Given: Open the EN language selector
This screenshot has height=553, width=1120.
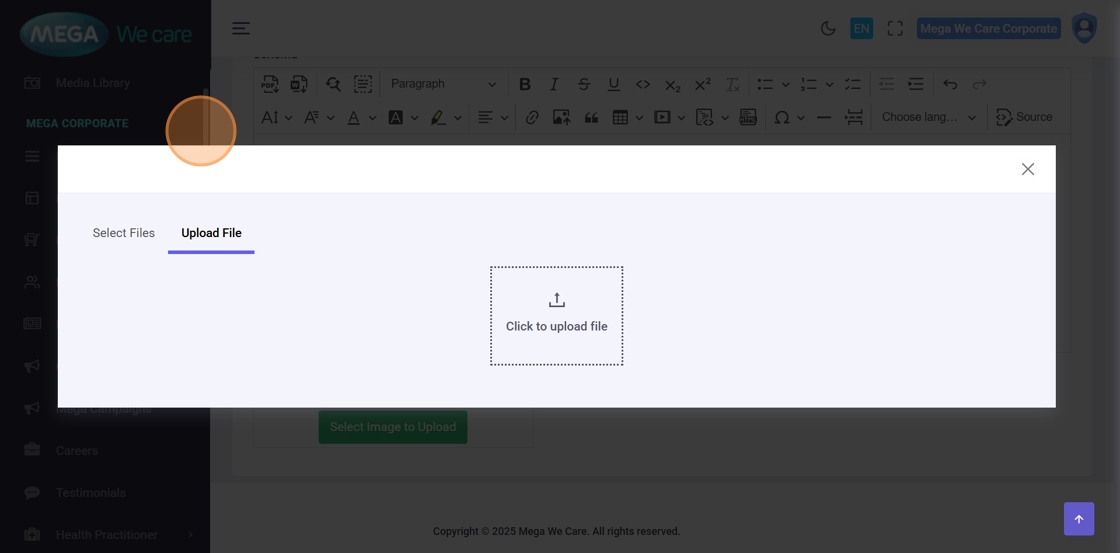Looking at the screenshot, I should click(861, 29).
